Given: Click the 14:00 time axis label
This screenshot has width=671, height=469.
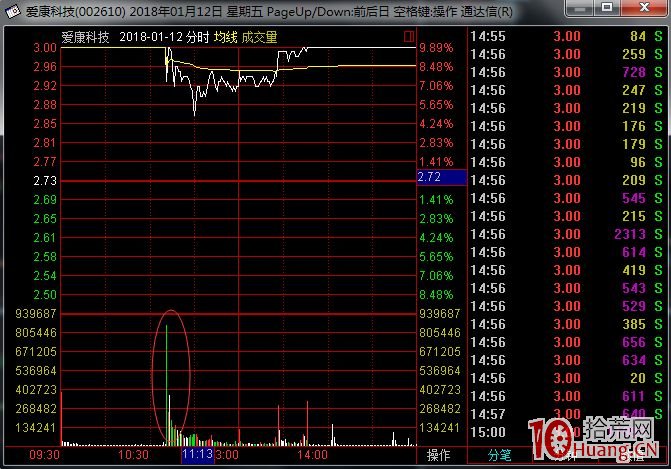Looking at the screenshot, I should click(312, 454).
